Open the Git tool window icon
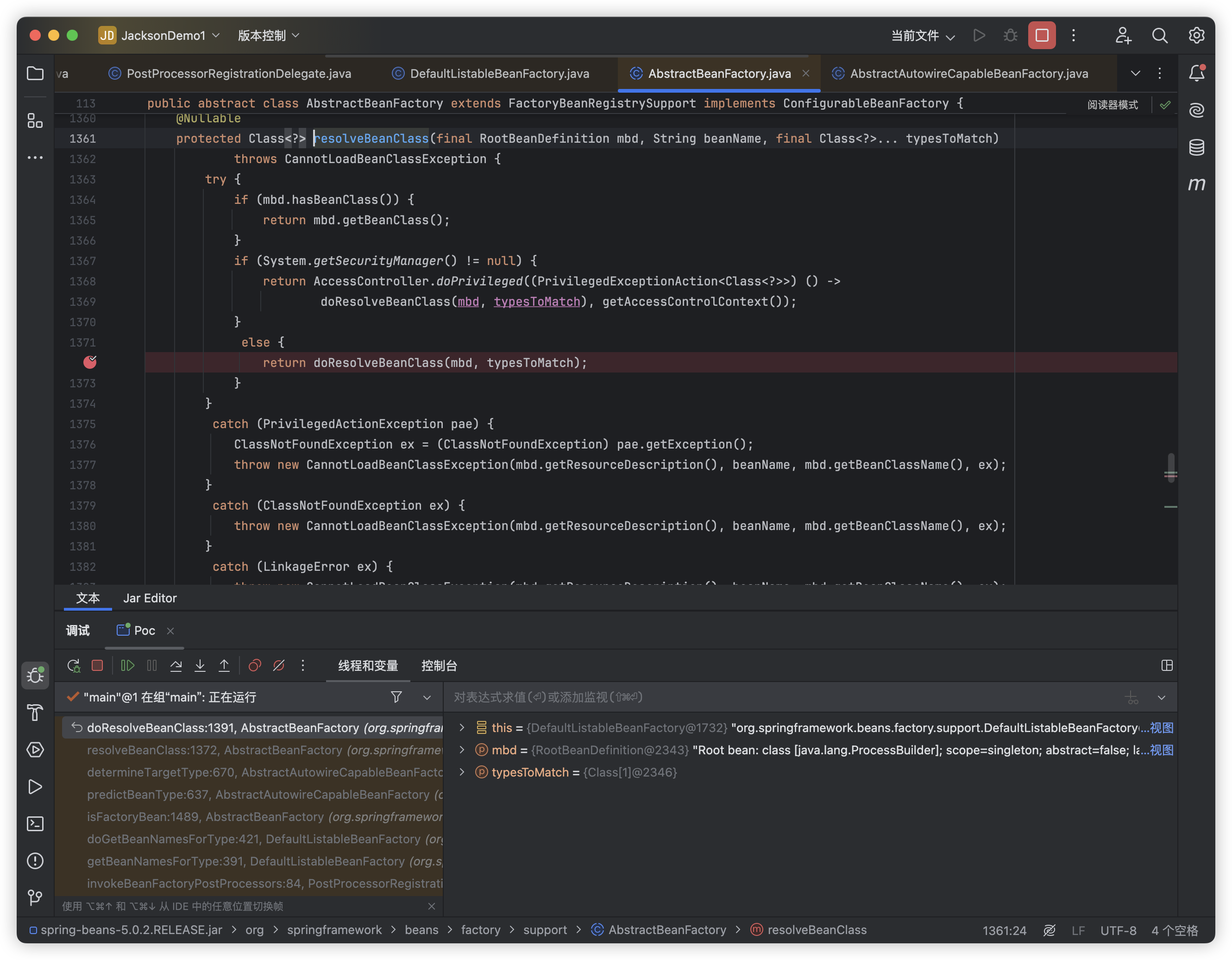This screenshot has width=1232, height=960. coord(35,897)
